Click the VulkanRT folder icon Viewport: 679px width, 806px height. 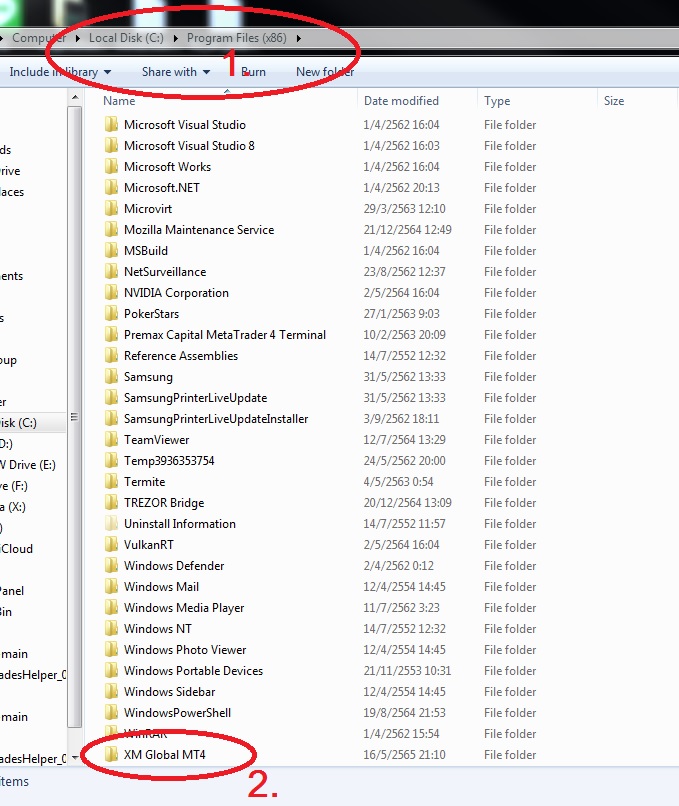(x=111, y=545)
